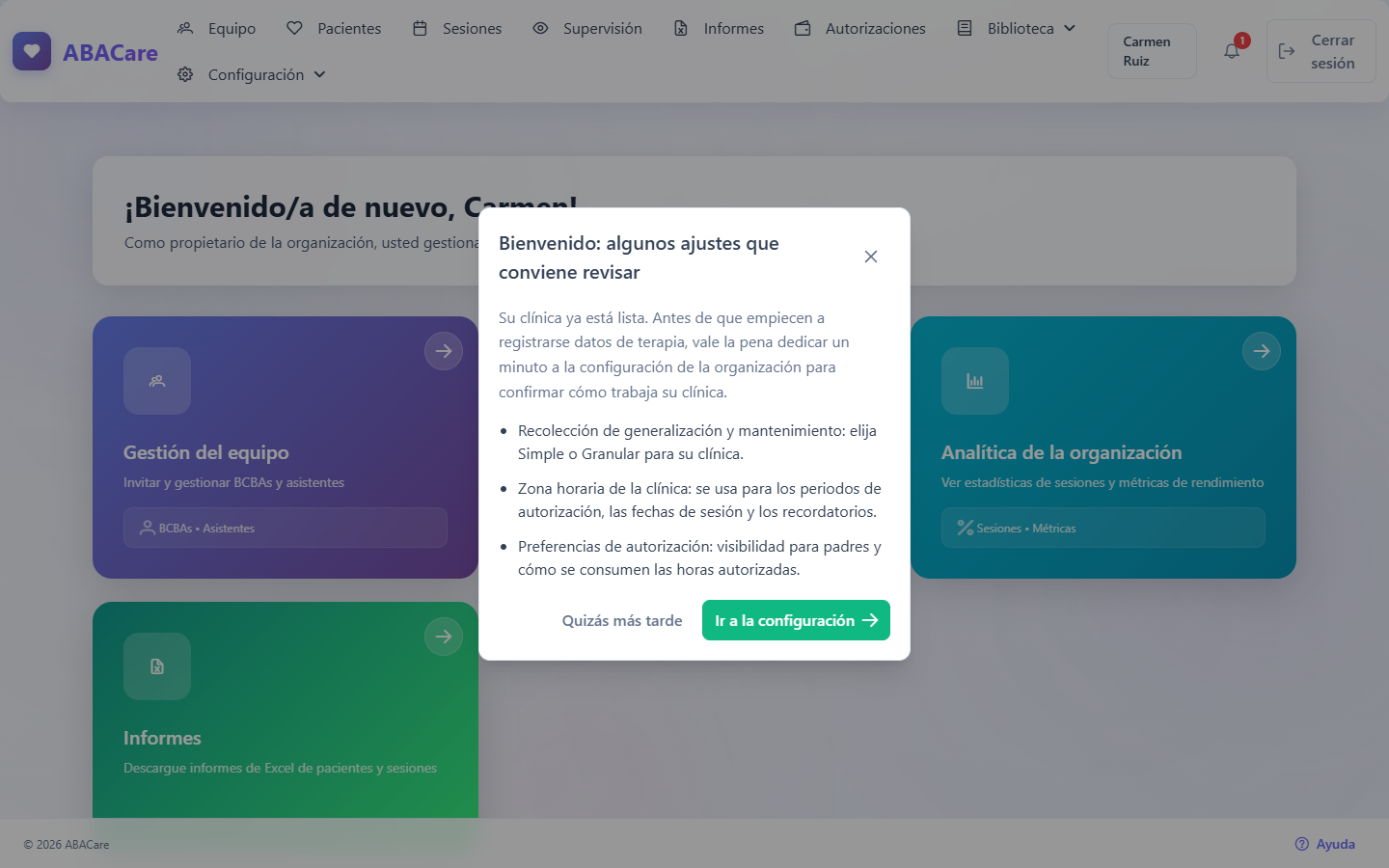
Task: Click Cerrar sesión to log out
Action: coord(1321,51)
